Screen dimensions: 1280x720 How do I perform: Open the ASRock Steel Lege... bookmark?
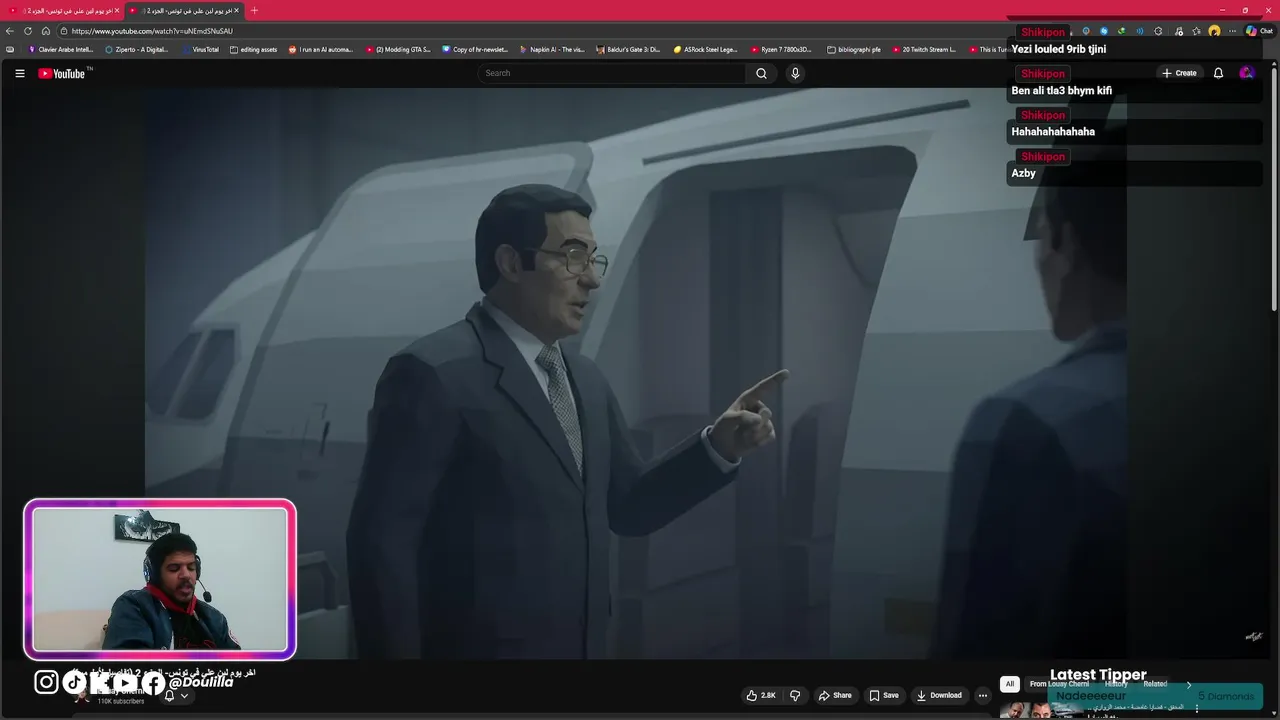(x=706, y=49)
